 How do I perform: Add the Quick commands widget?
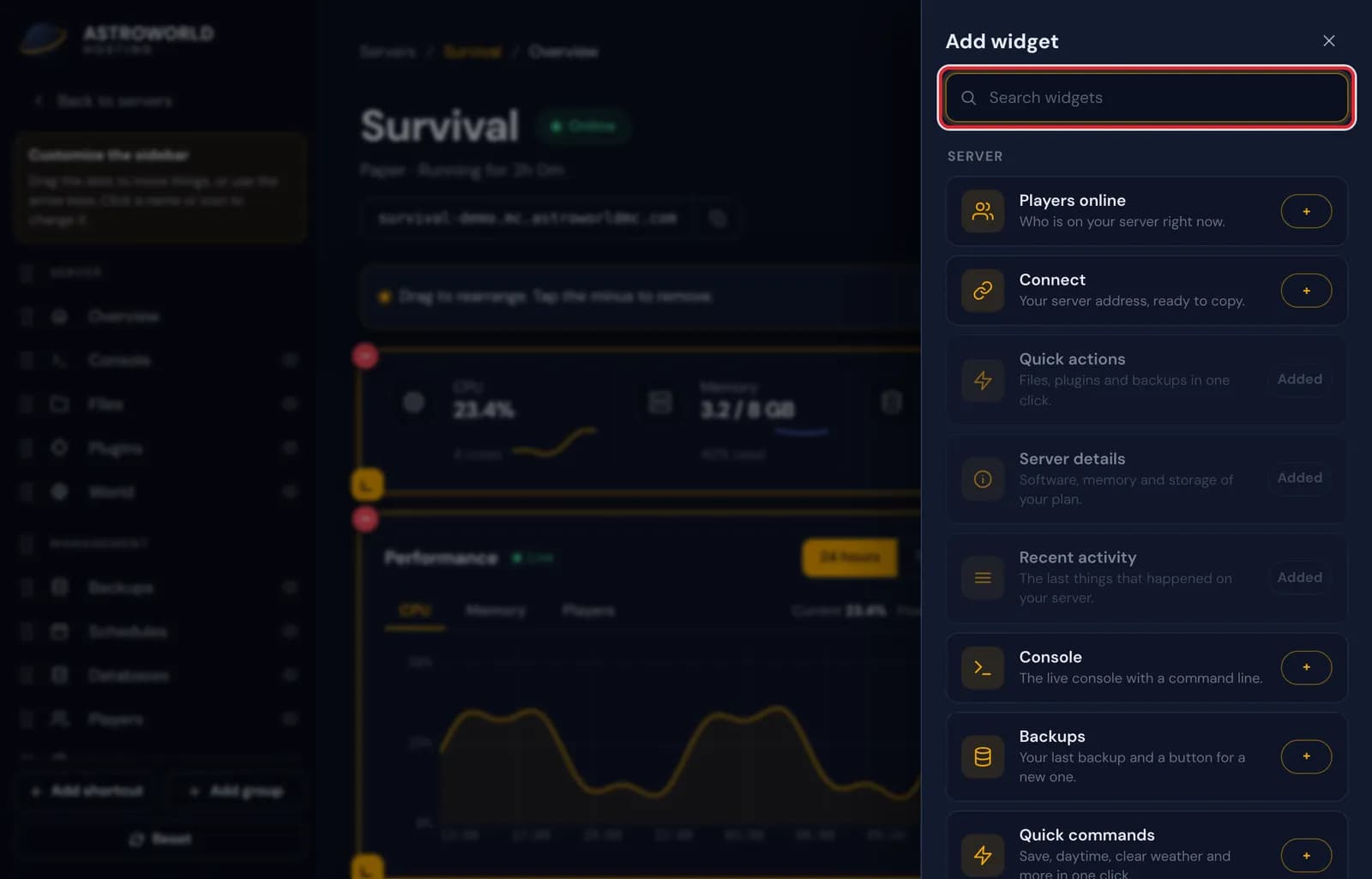(x=1306, y=855)
